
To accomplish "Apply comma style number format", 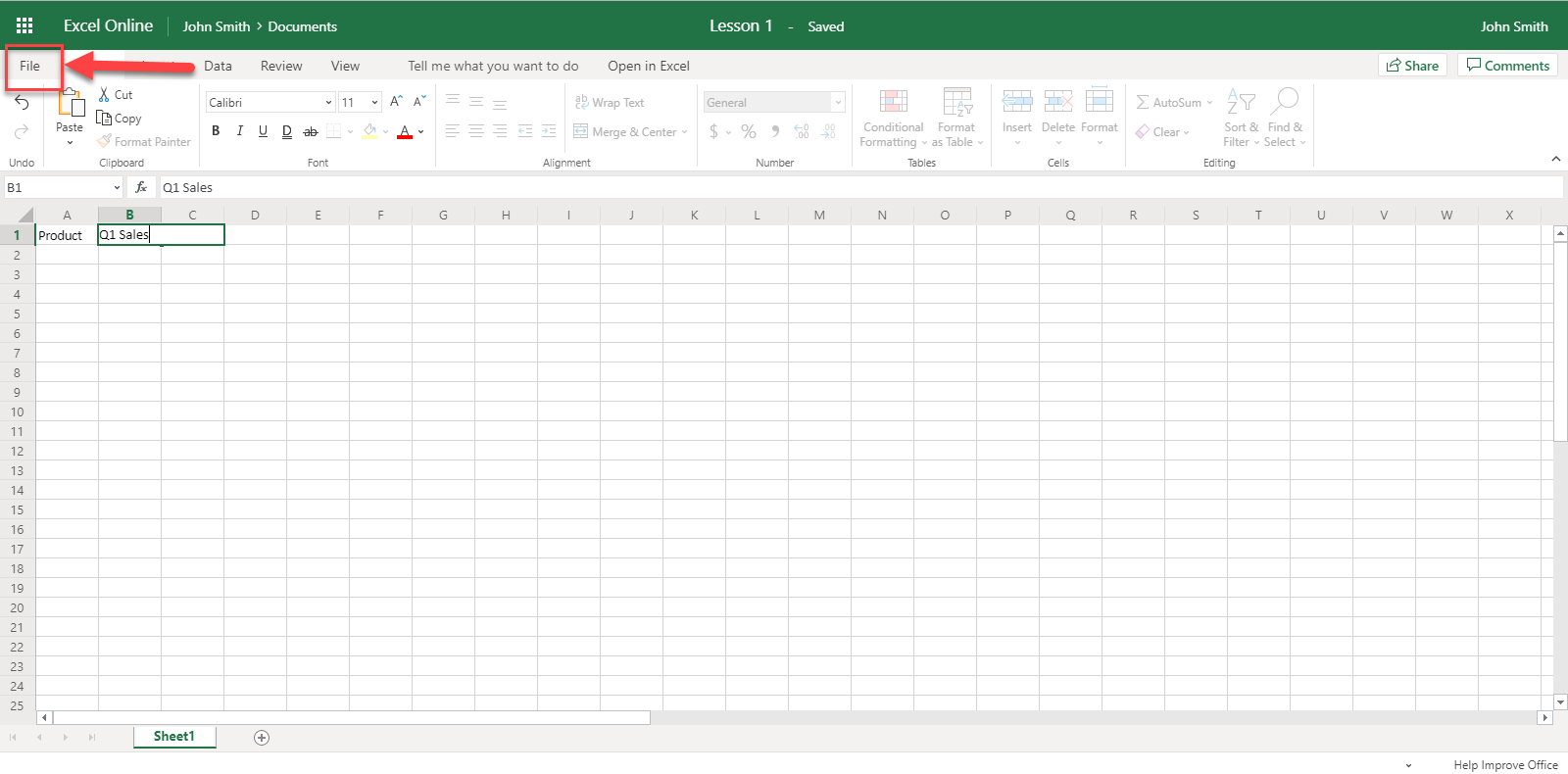I will [775, 131].
